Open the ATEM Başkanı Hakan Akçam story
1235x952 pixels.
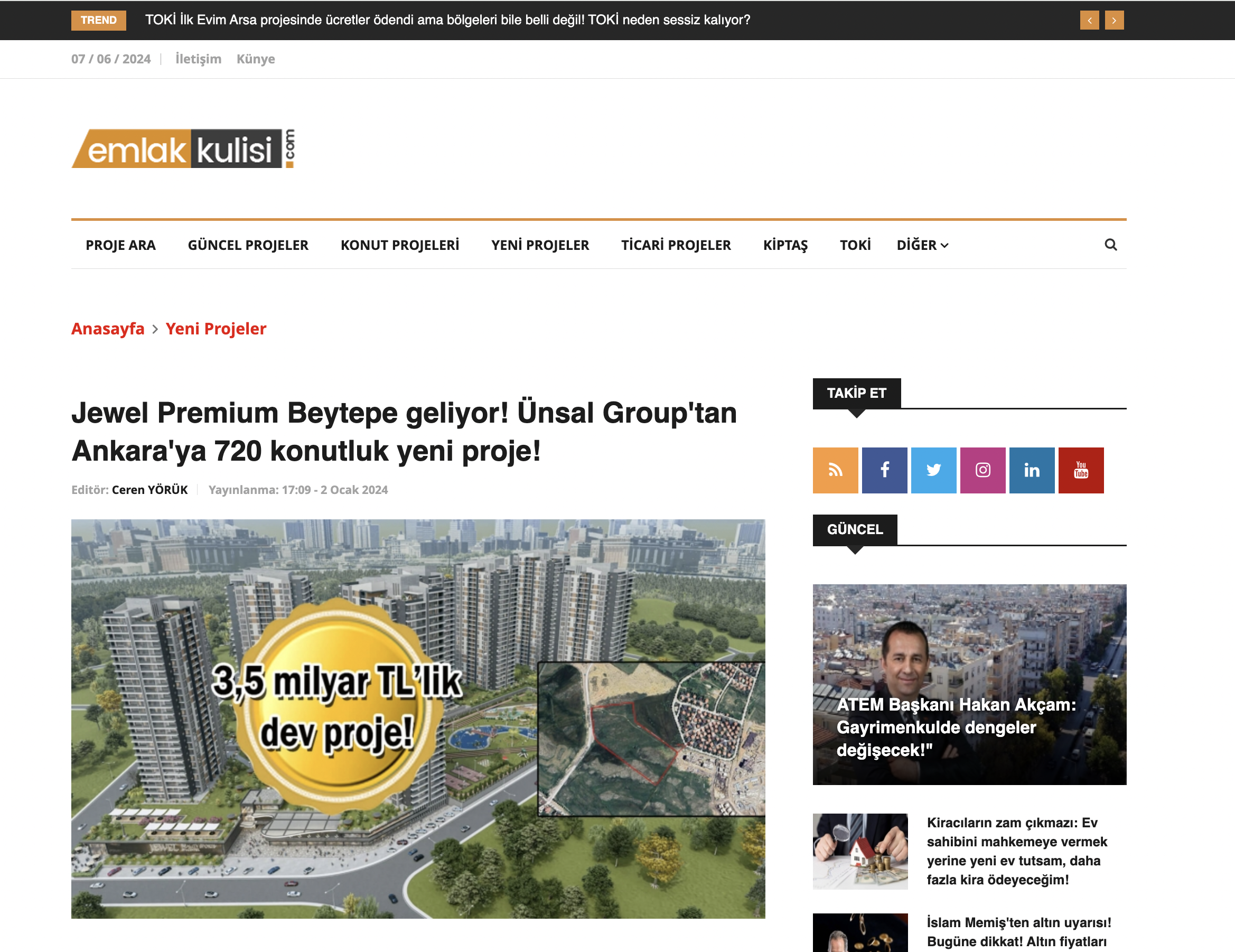[x=969, y=685]
